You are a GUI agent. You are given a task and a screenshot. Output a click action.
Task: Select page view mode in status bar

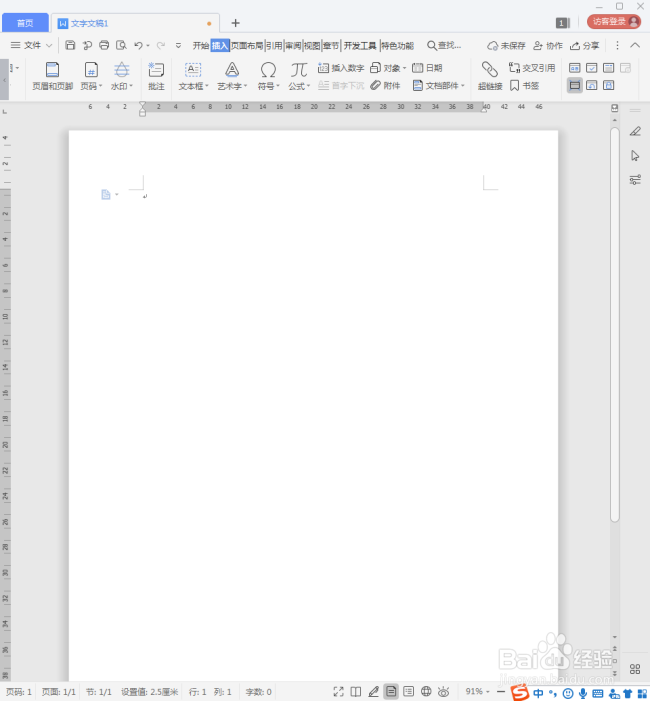pos(391,692)
